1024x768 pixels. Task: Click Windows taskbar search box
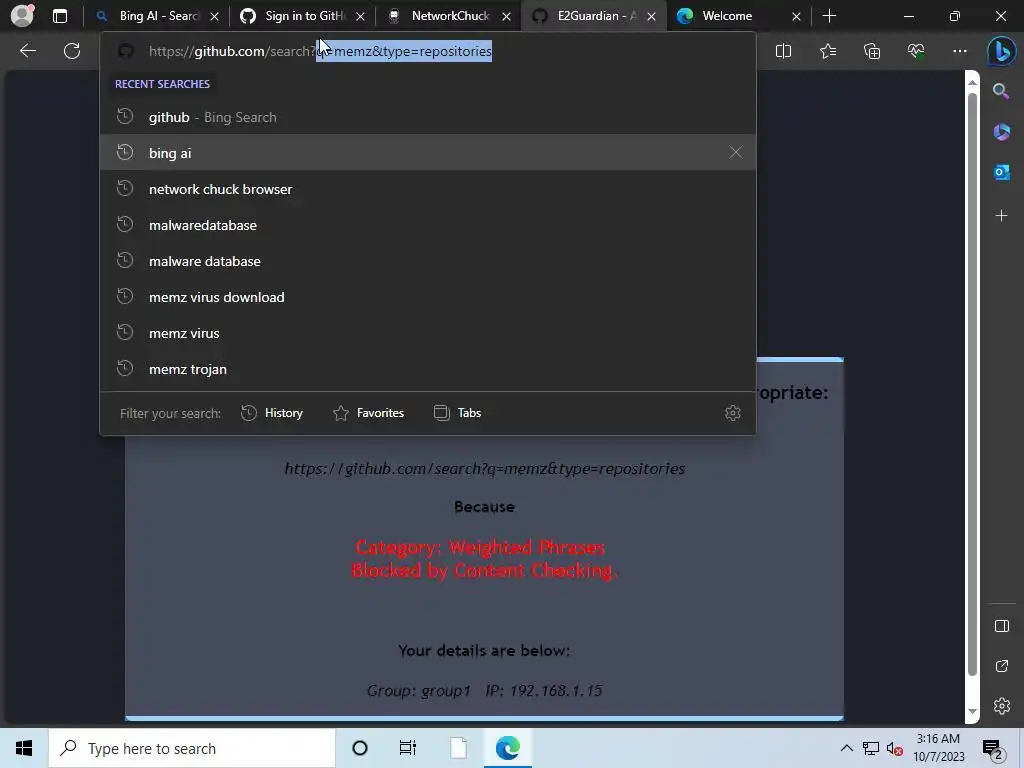click(x=192, y=748)
